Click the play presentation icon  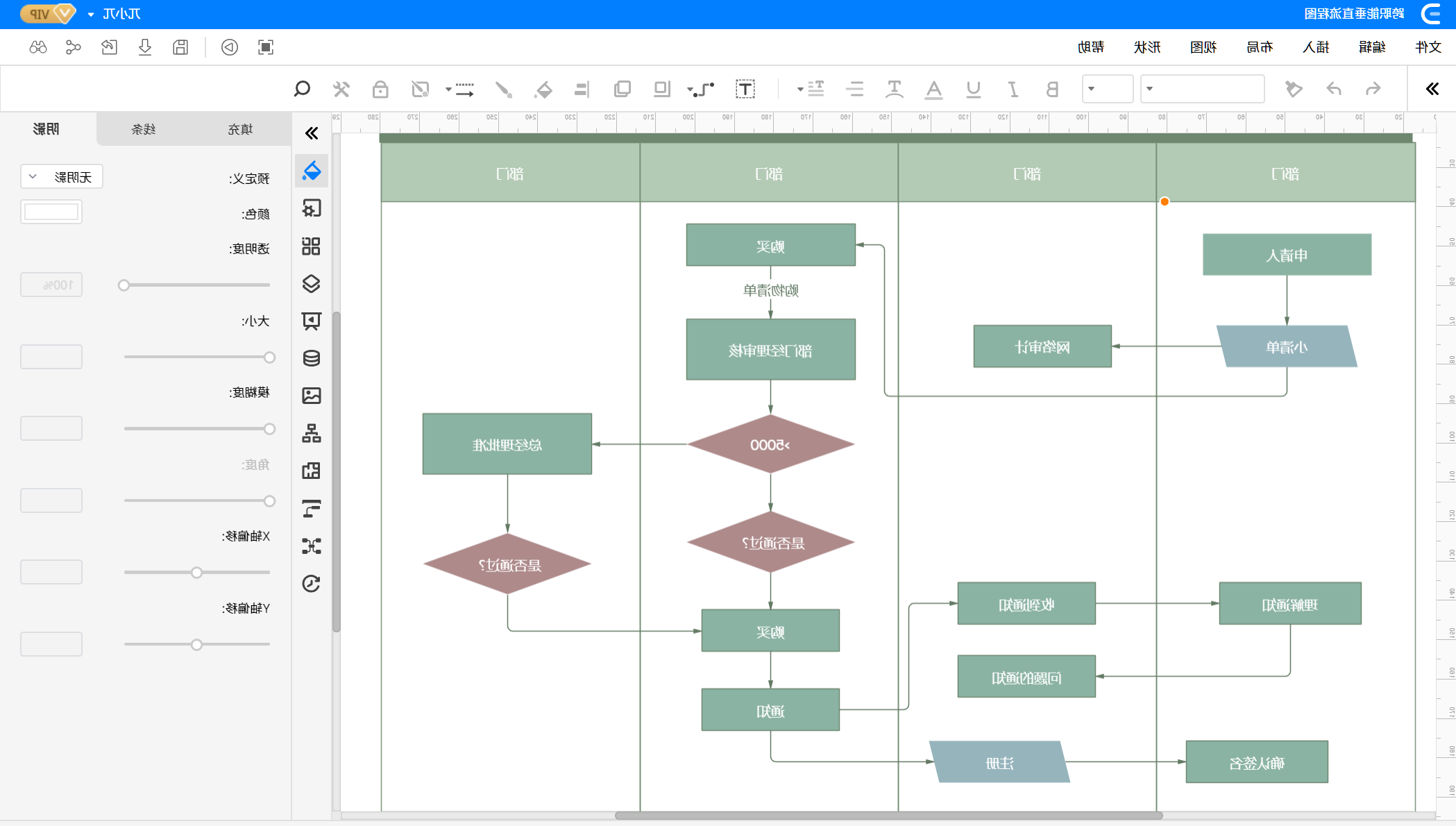point(230,47)
